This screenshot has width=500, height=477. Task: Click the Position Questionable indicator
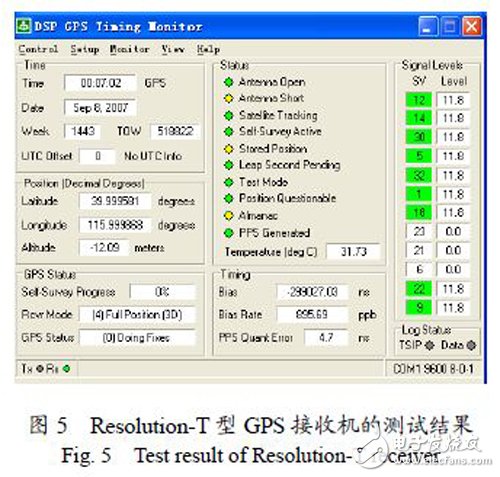point(229,198)
